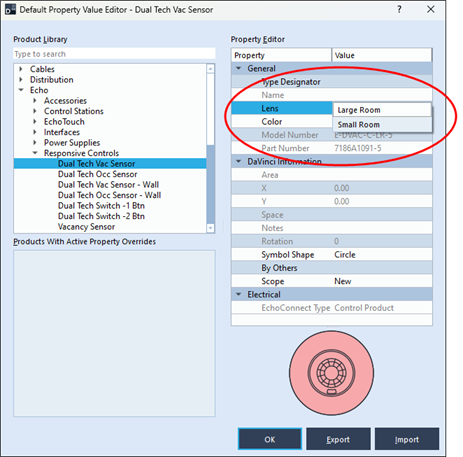
Task: Expand the Power Supplies subcategory
Action: 35,143
